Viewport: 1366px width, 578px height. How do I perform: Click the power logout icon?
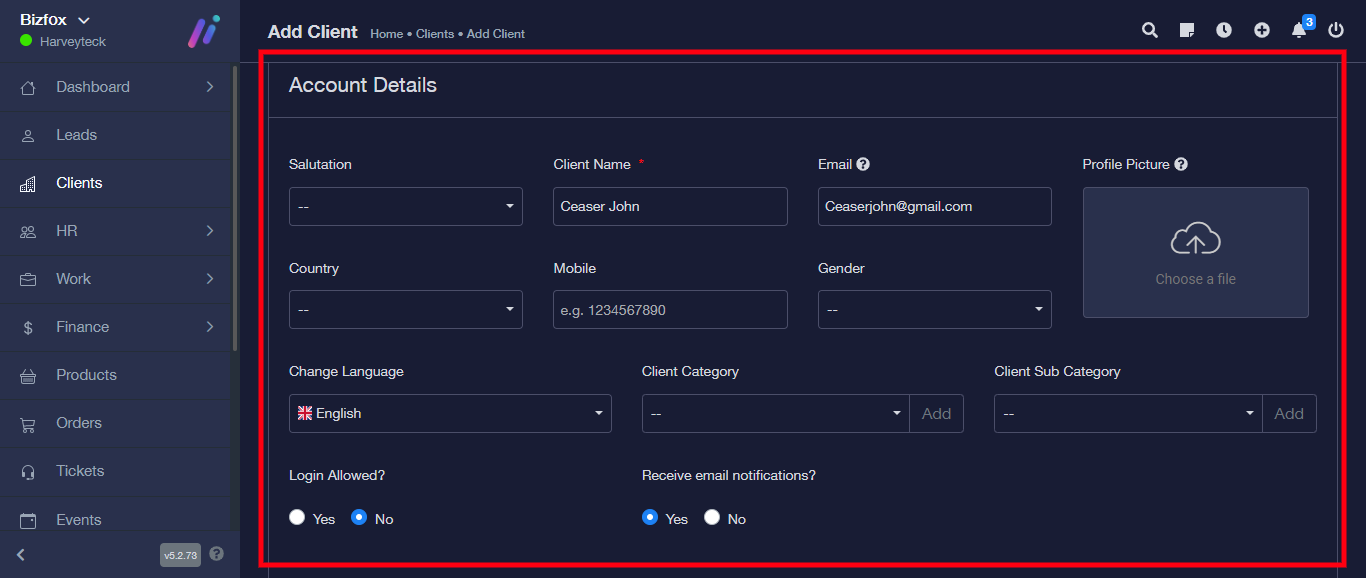pos(1336,30)
